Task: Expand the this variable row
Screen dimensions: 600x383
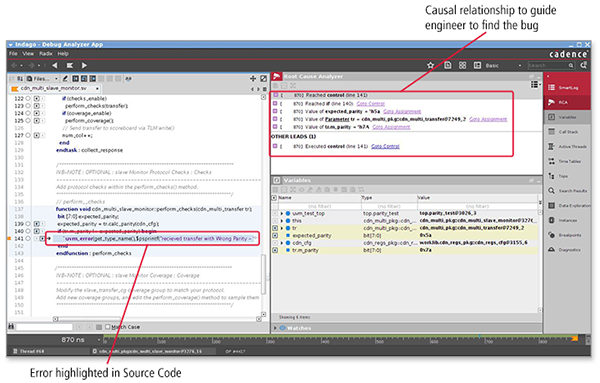Action: tap(282, 221)
